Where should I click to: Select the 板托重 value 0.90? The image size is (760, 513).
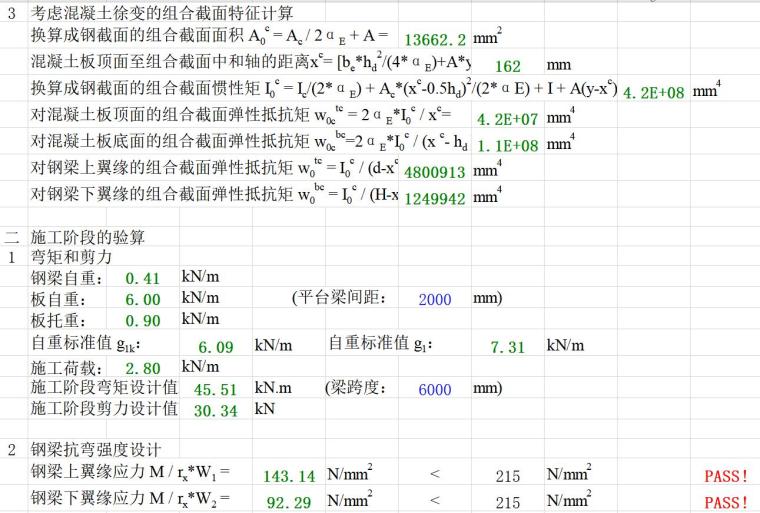143,322
